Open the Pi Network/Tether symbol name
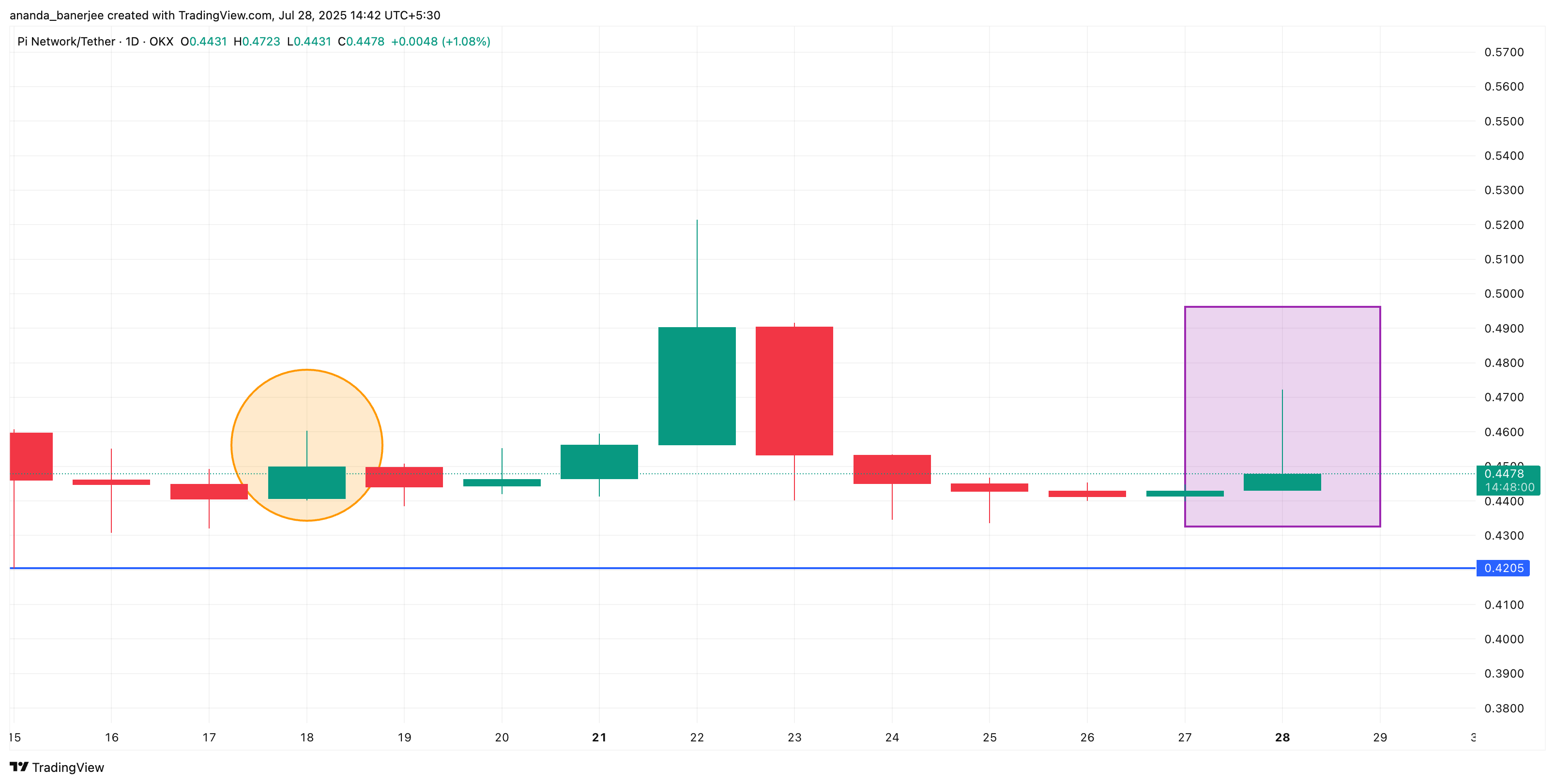This screenshot has height=784, width=1555. coord(66,42)
